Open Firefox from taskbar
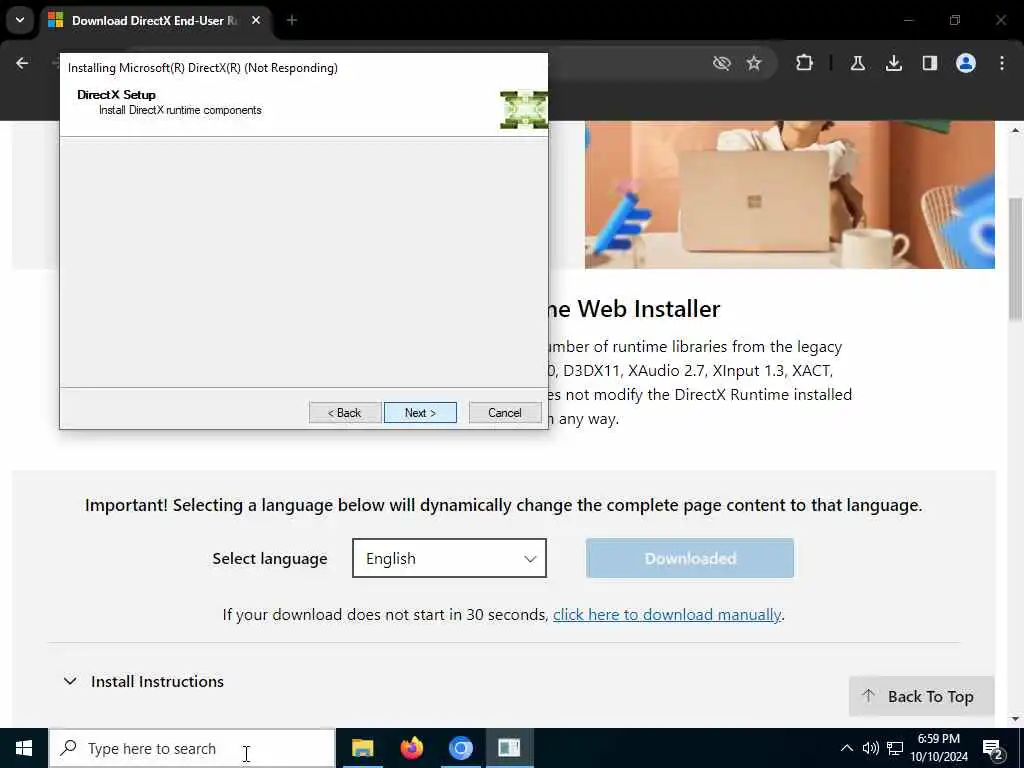This screenshot has height=768, width=1024. 411,748
